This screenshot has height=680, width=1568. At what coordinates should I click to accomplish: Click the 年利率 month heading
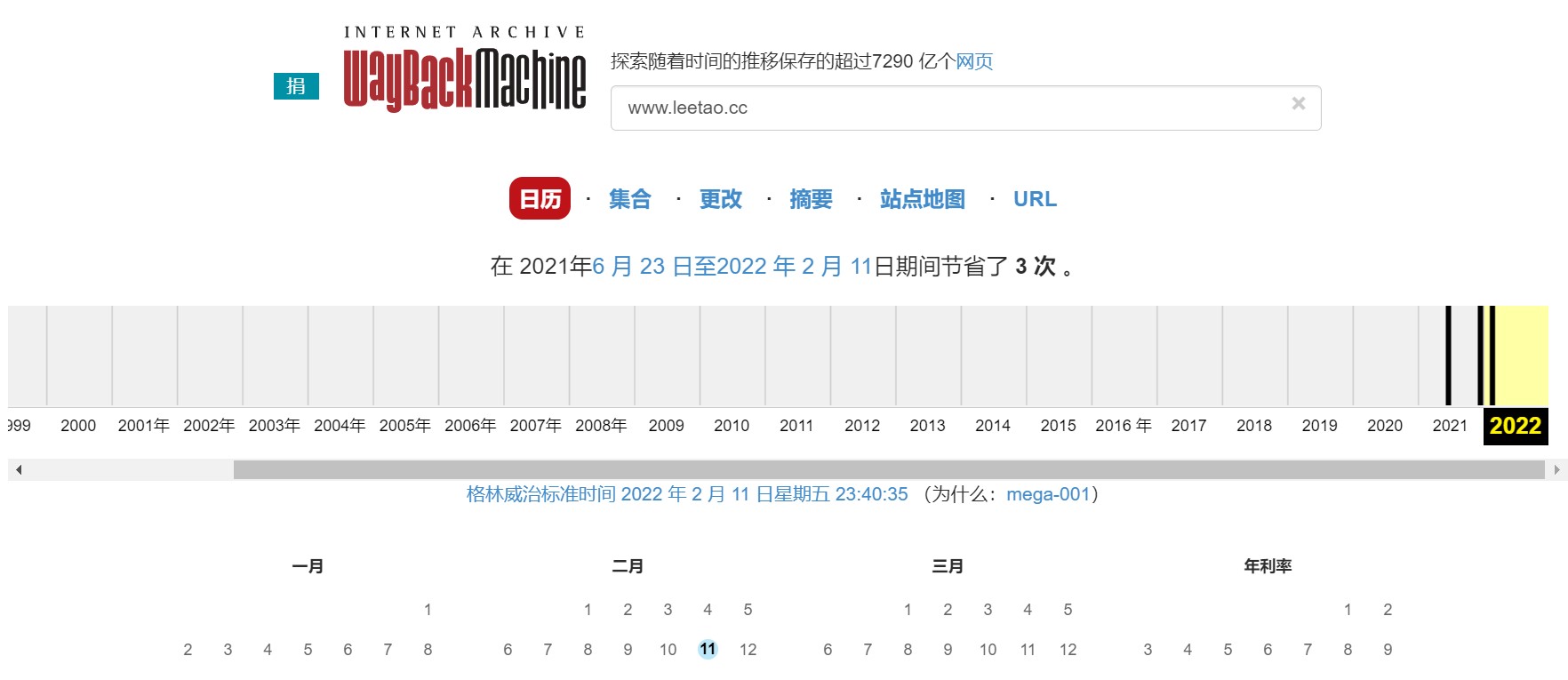click(1268, 566)
